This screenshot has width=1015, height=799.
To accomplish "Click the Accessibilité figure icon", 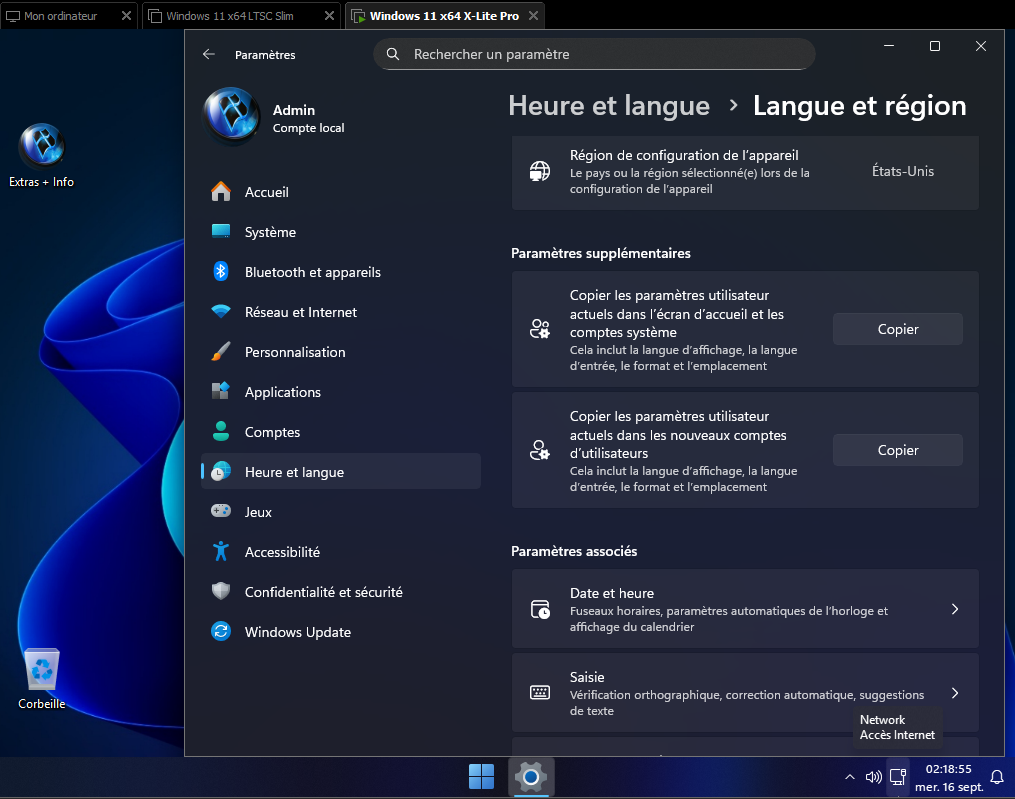I will tap(221, 551).
